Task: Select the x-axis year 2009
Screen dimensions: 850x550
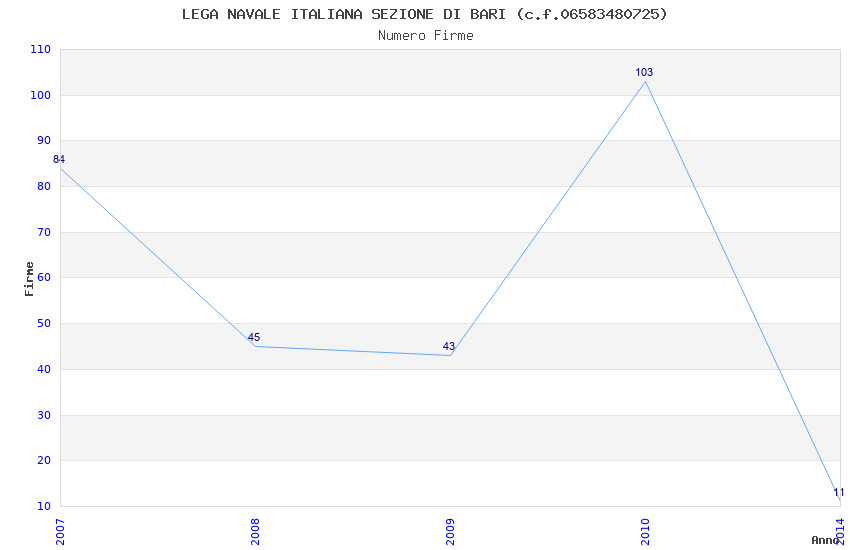Action: point(450,532)
